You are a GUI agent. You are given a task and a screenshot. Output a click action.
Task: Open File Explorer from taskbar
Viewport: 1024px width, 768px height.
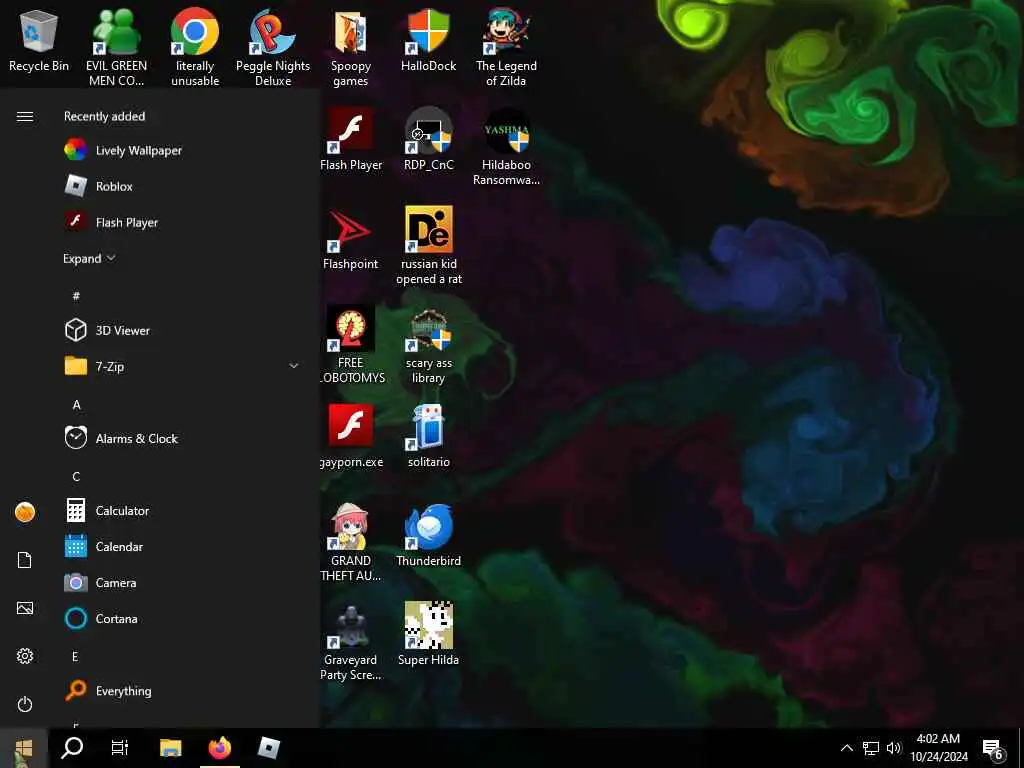[170, 748]
